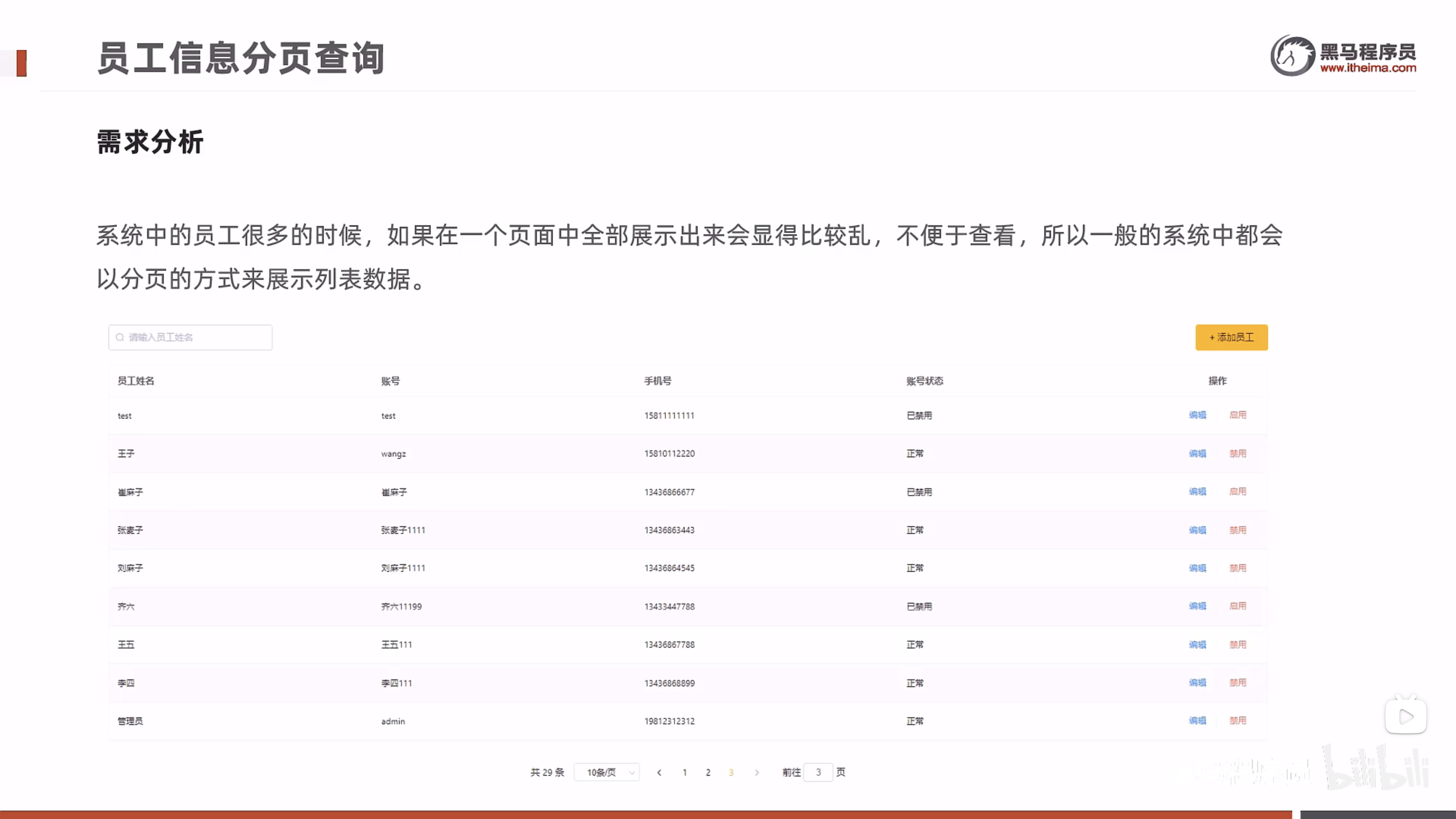
Task: Disable the 李四 employee account
Action: pyautogui.click(x=1237, y=683)
